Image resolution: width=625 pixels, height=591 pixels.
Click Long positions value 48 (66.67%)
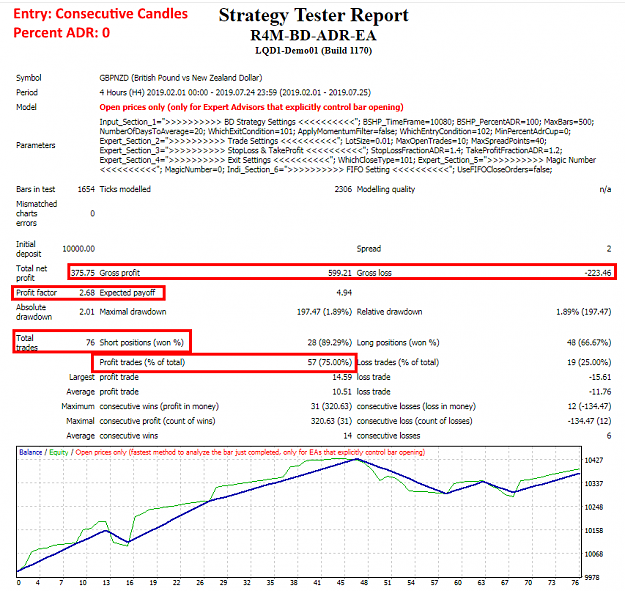point(589,342)
